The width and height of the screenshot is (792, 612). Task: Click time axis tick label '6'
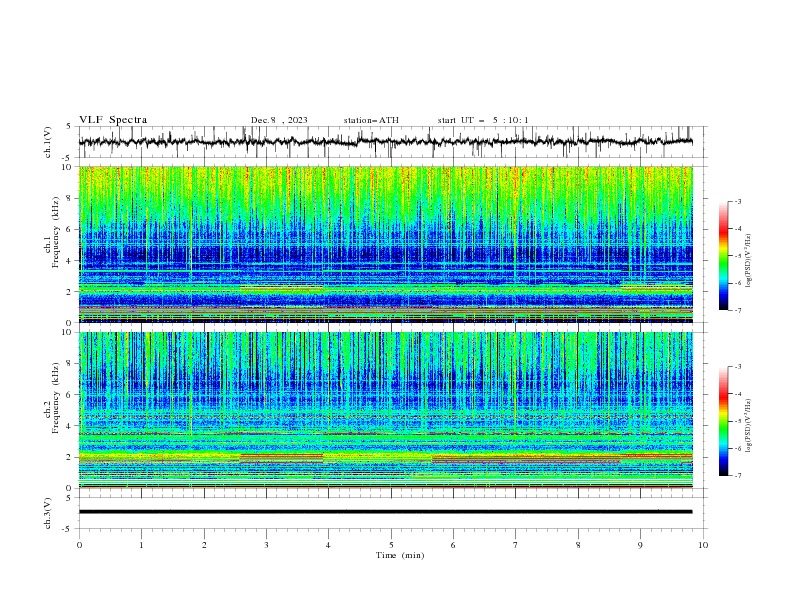454,545
